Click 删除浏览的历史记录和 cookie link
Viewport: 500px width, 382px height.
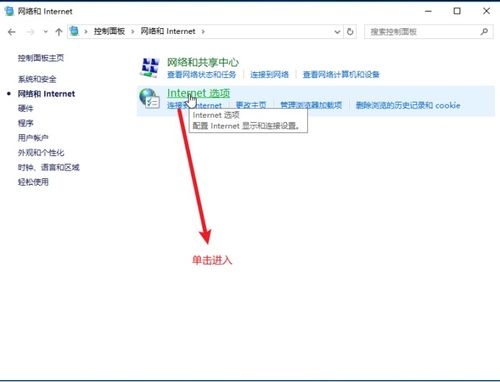point(408,105)
